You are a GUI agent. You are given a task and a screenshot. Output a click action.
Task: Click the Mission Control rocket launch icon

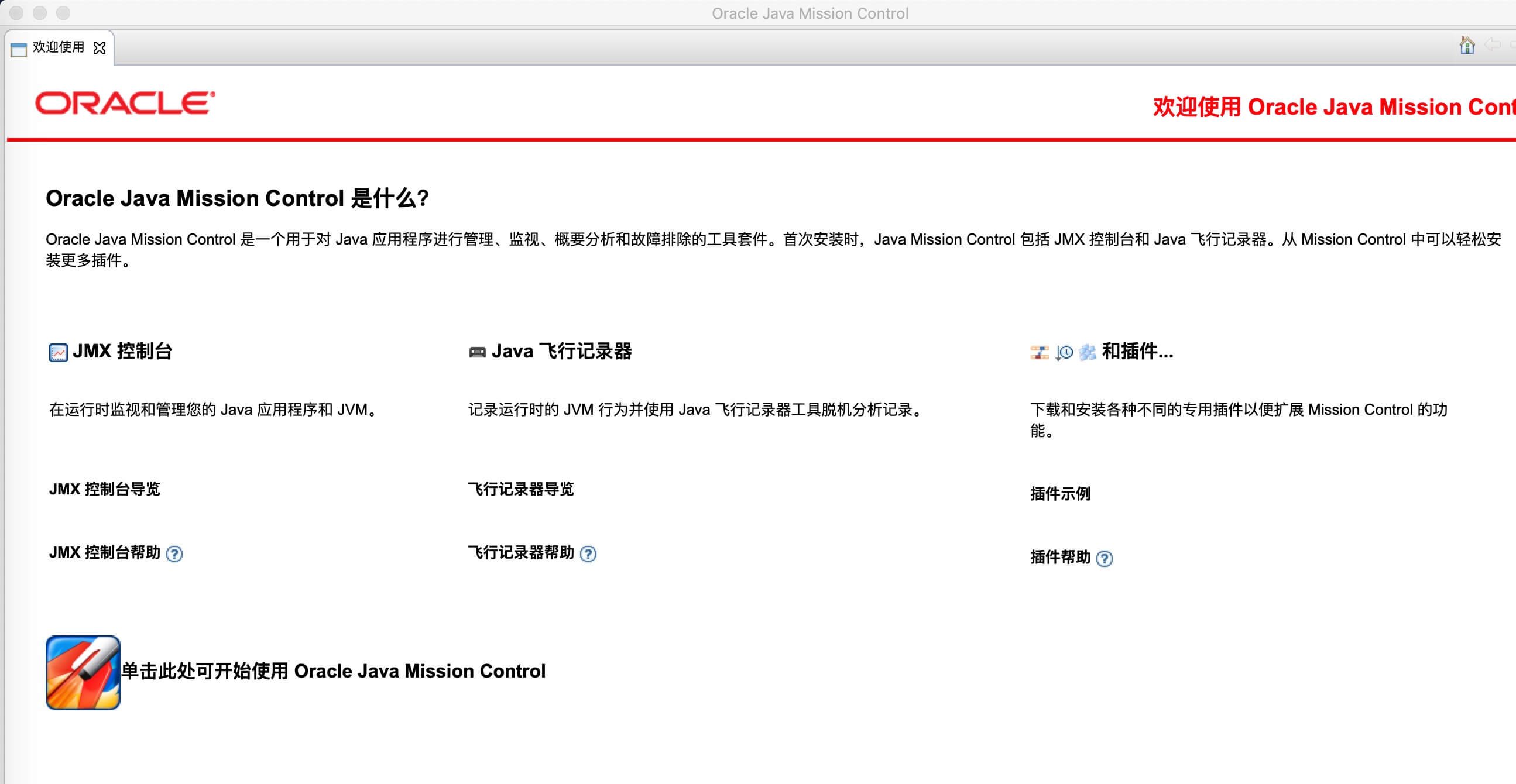coord(83,673)
